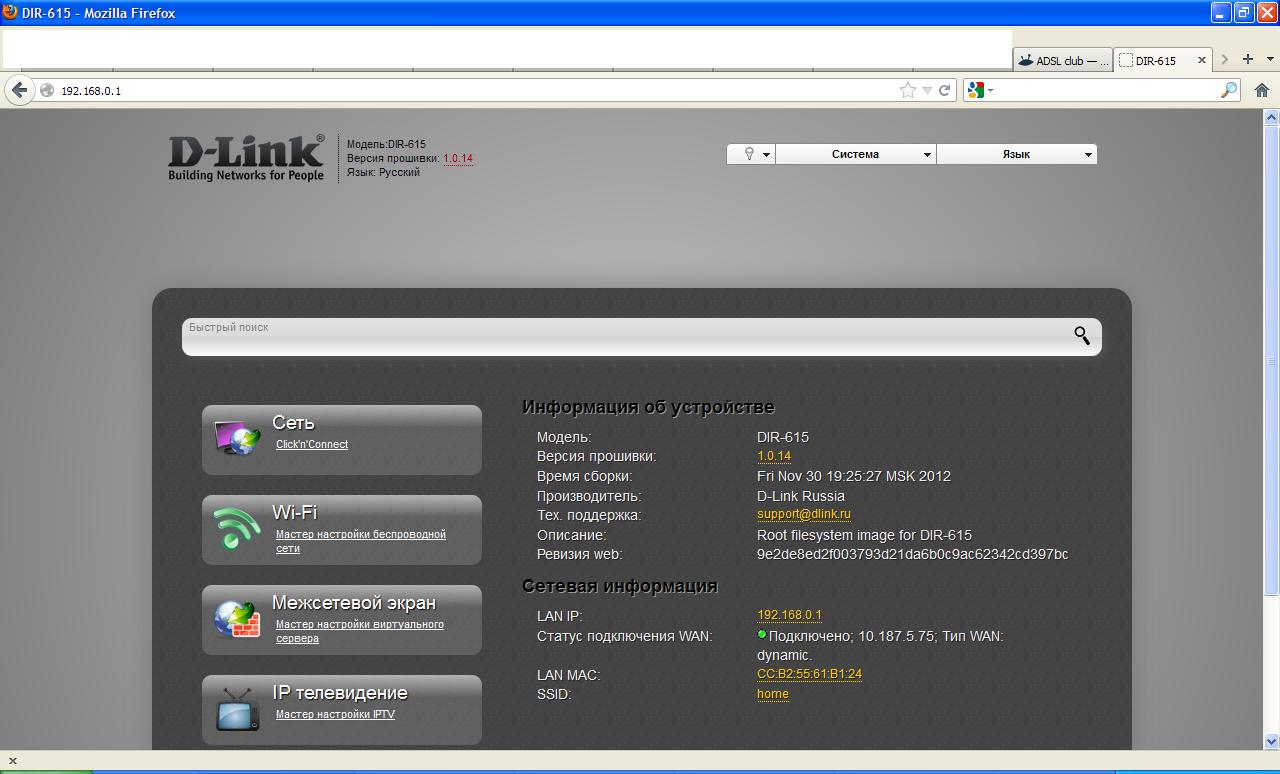This screenshot has width=1280, height=774.
Task: Open the light bulb notifications dropdown
Action: [751, 154]
